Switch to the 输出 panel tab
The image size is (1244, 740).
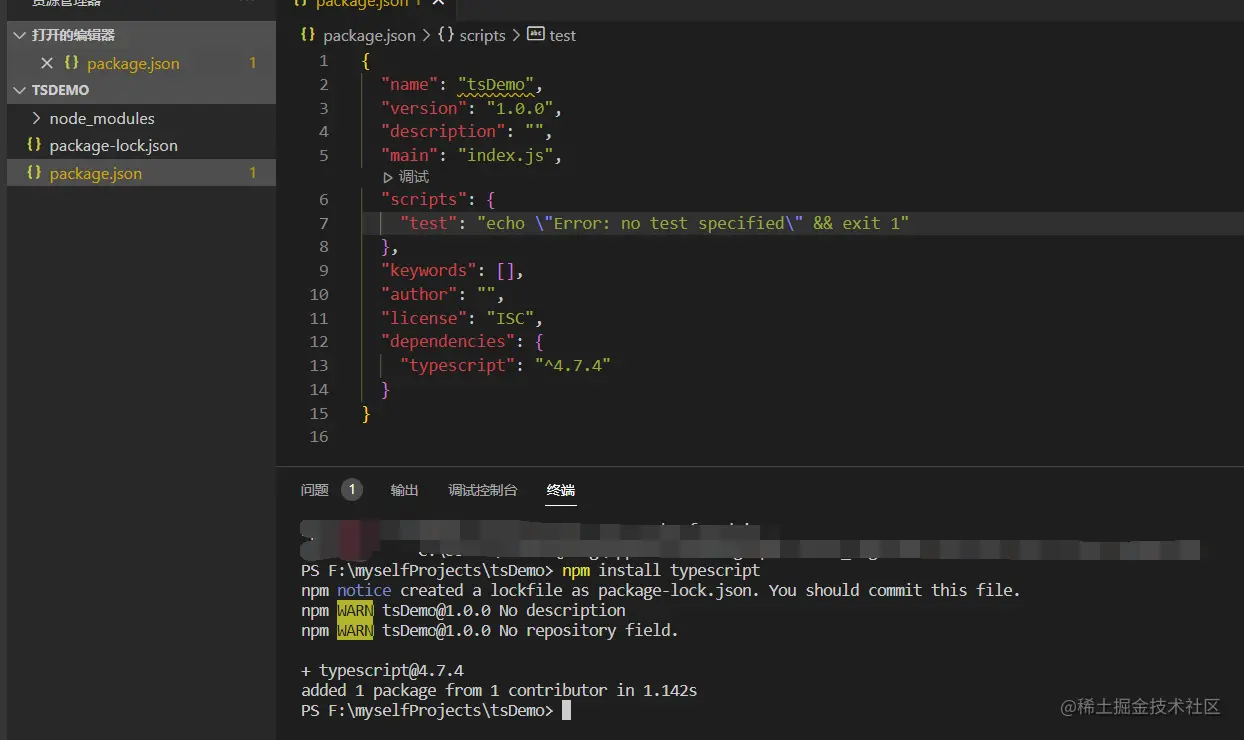[x=405, y=490]
